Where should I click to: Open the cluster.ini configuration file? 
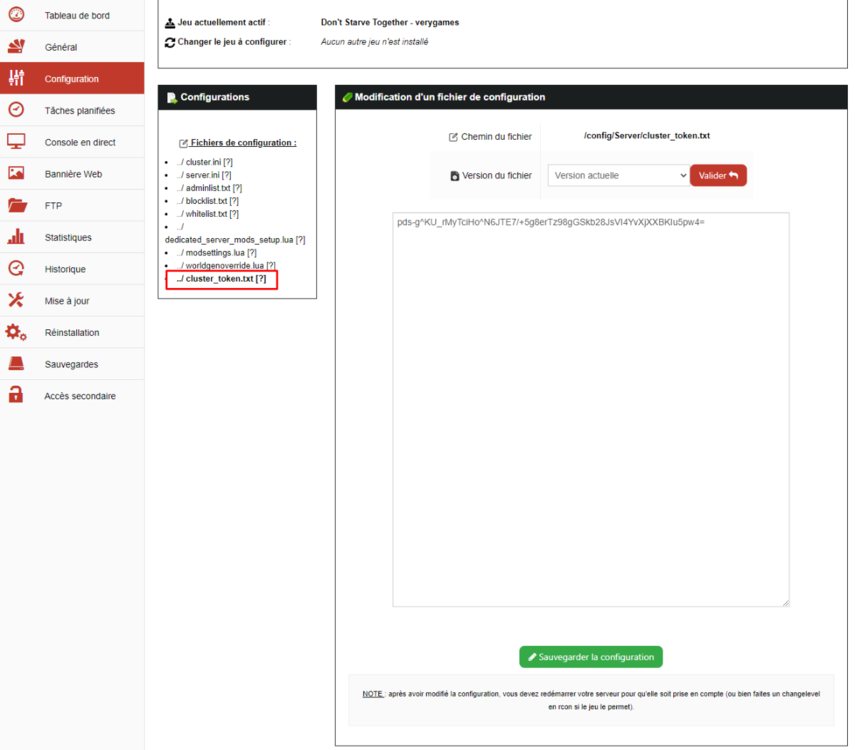pos(202,162)
